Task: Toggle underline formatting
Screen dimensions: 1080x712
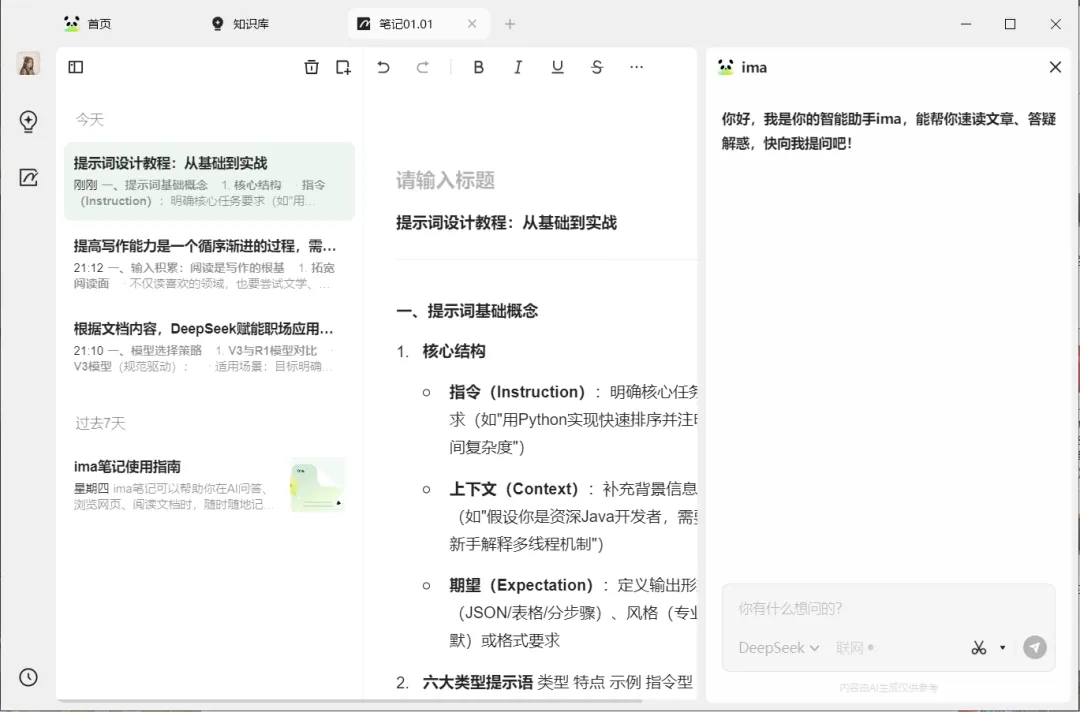Action: pyautogui.click(x=558, y=67)
